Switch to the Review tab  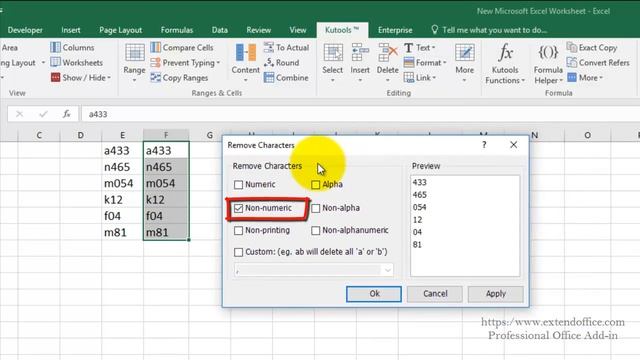(258, 30)
